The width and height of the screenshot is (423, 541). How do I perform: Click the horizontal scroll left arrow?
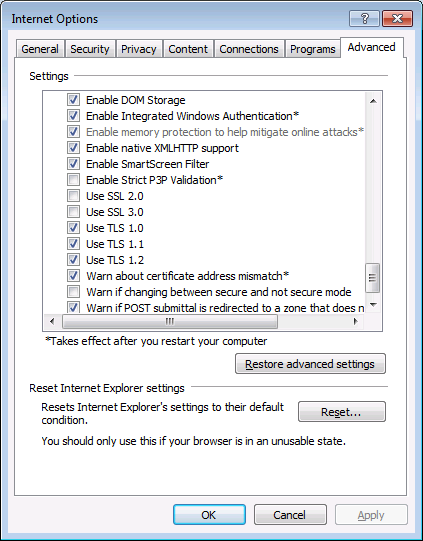(52, 322)
